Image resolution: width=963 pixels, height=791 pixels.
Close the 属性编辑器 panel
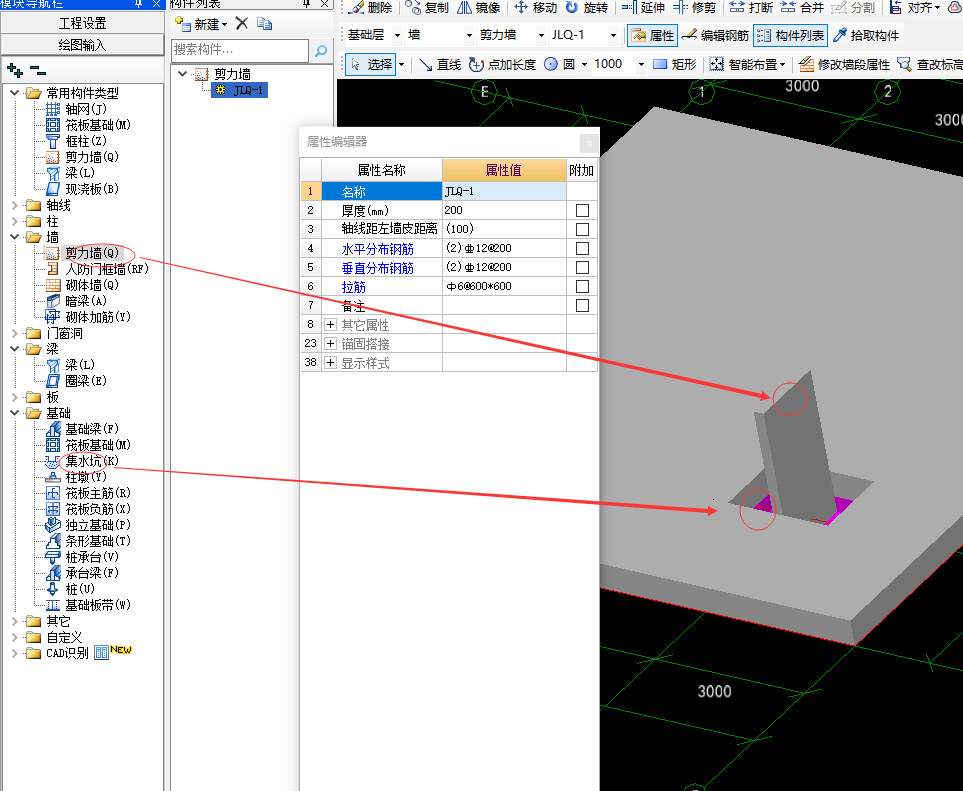coord(589,143)
